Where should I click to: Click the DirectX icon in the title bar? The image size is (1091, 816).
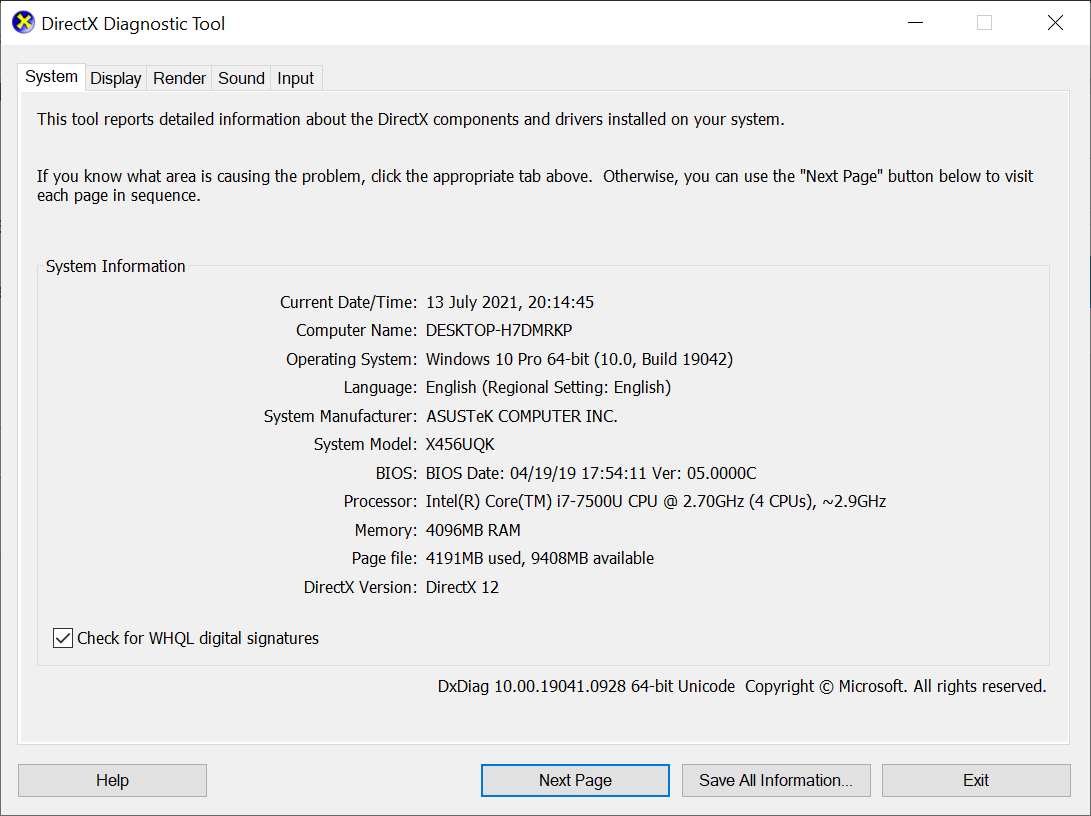point(22,23)
